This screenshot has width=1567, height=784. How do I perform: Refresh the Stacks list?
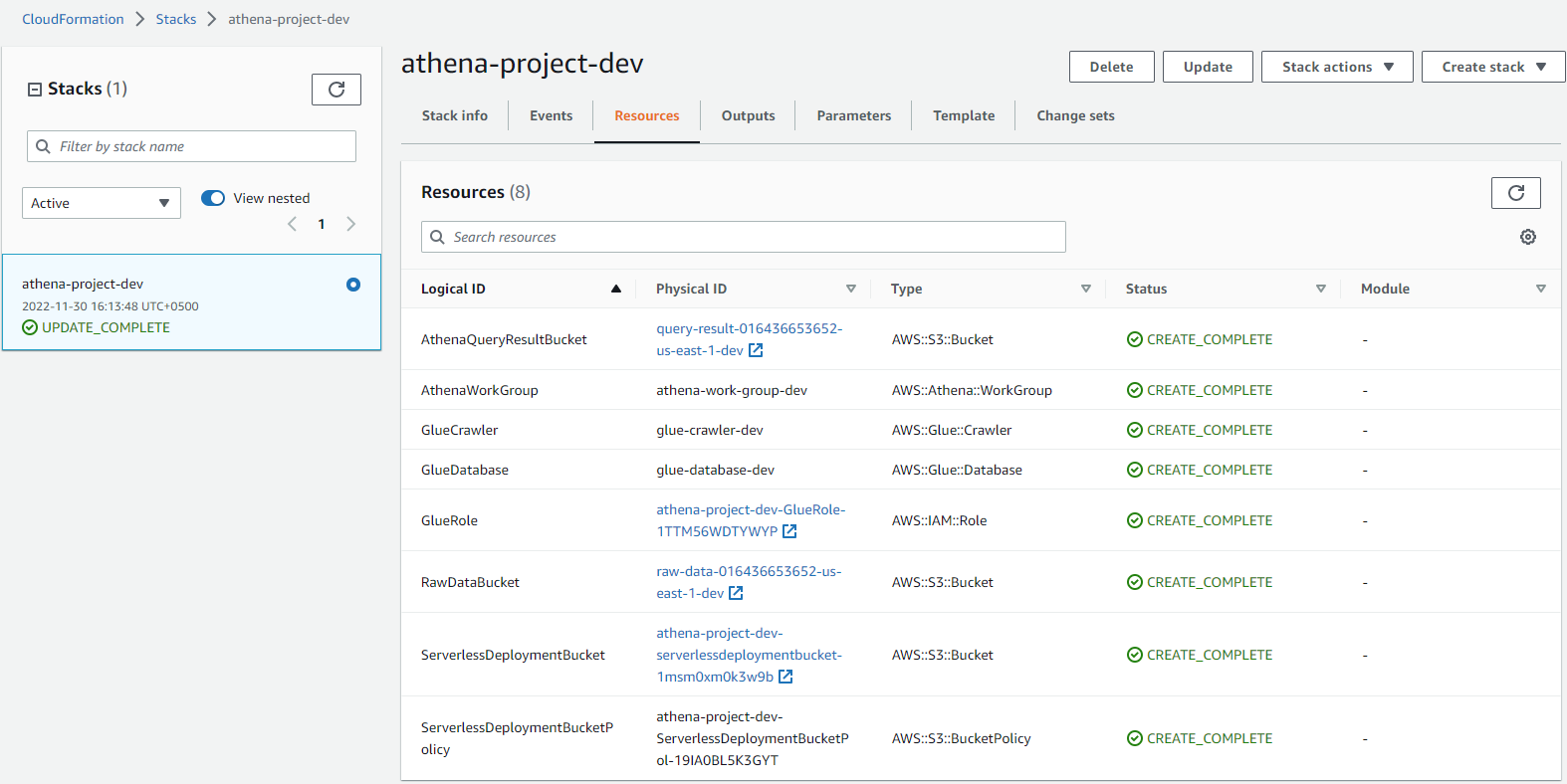(336, 90)
